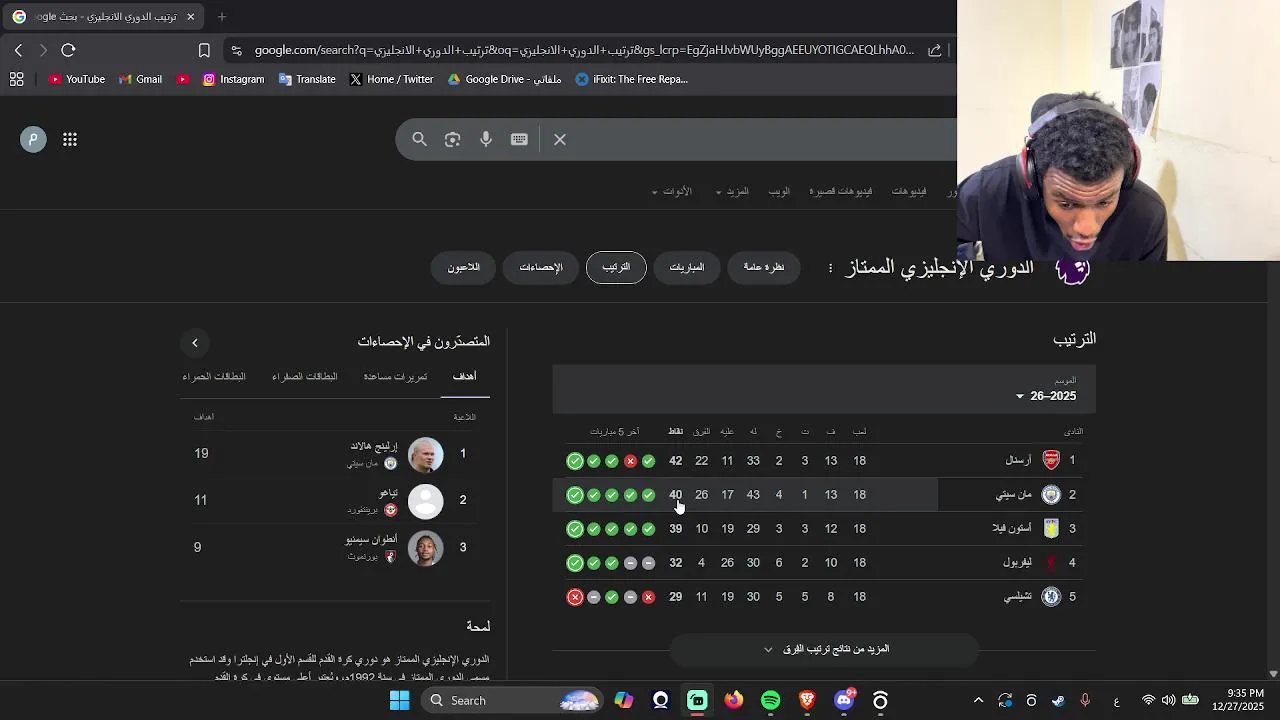
Task: Select the البطاقات الصفراء (Yellow cards) tab
Action: [x=305, y=377]
